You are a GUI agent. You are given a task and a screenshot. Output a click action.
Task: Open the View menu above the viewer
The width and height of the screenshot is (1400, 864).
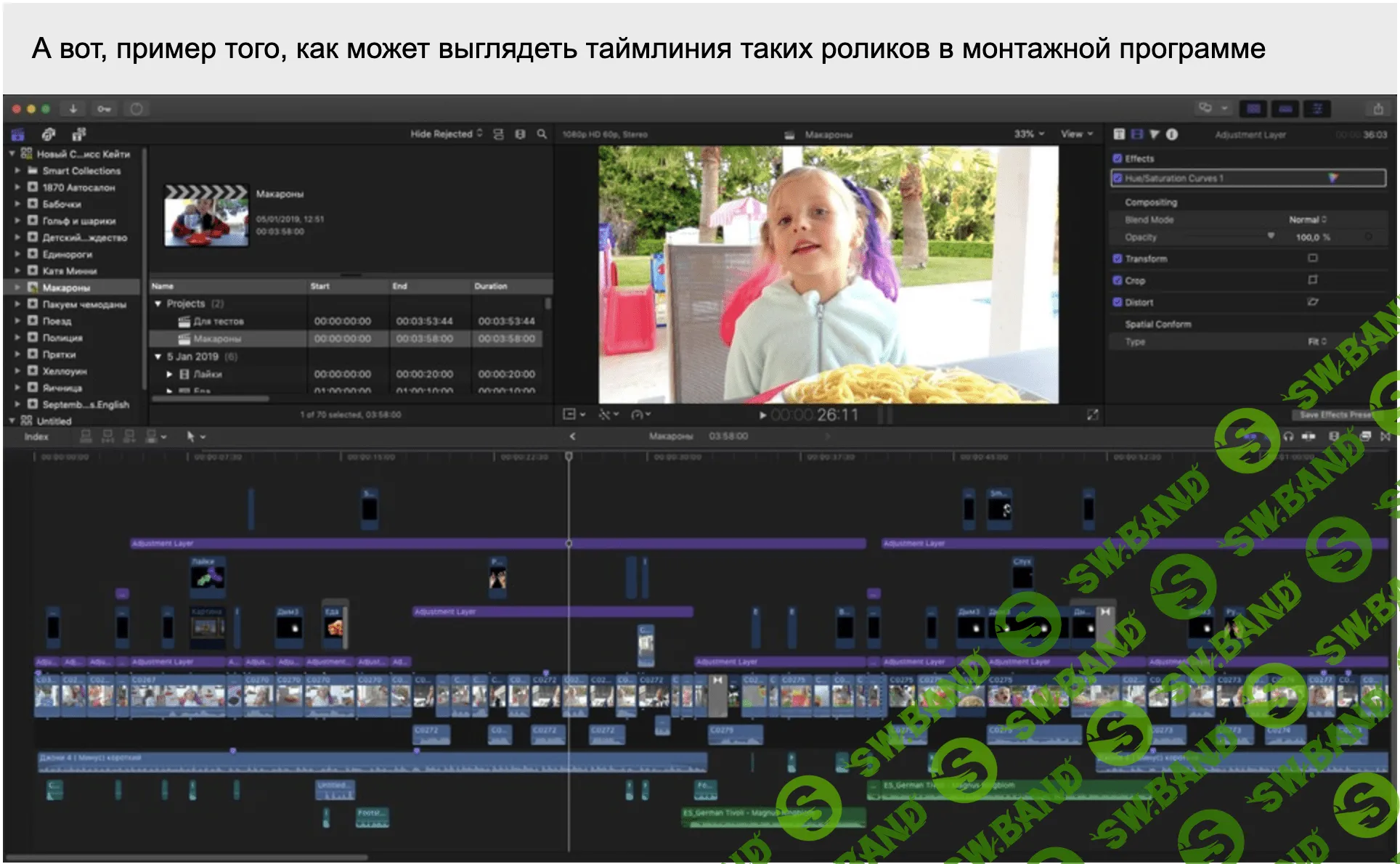[1075, 134]
